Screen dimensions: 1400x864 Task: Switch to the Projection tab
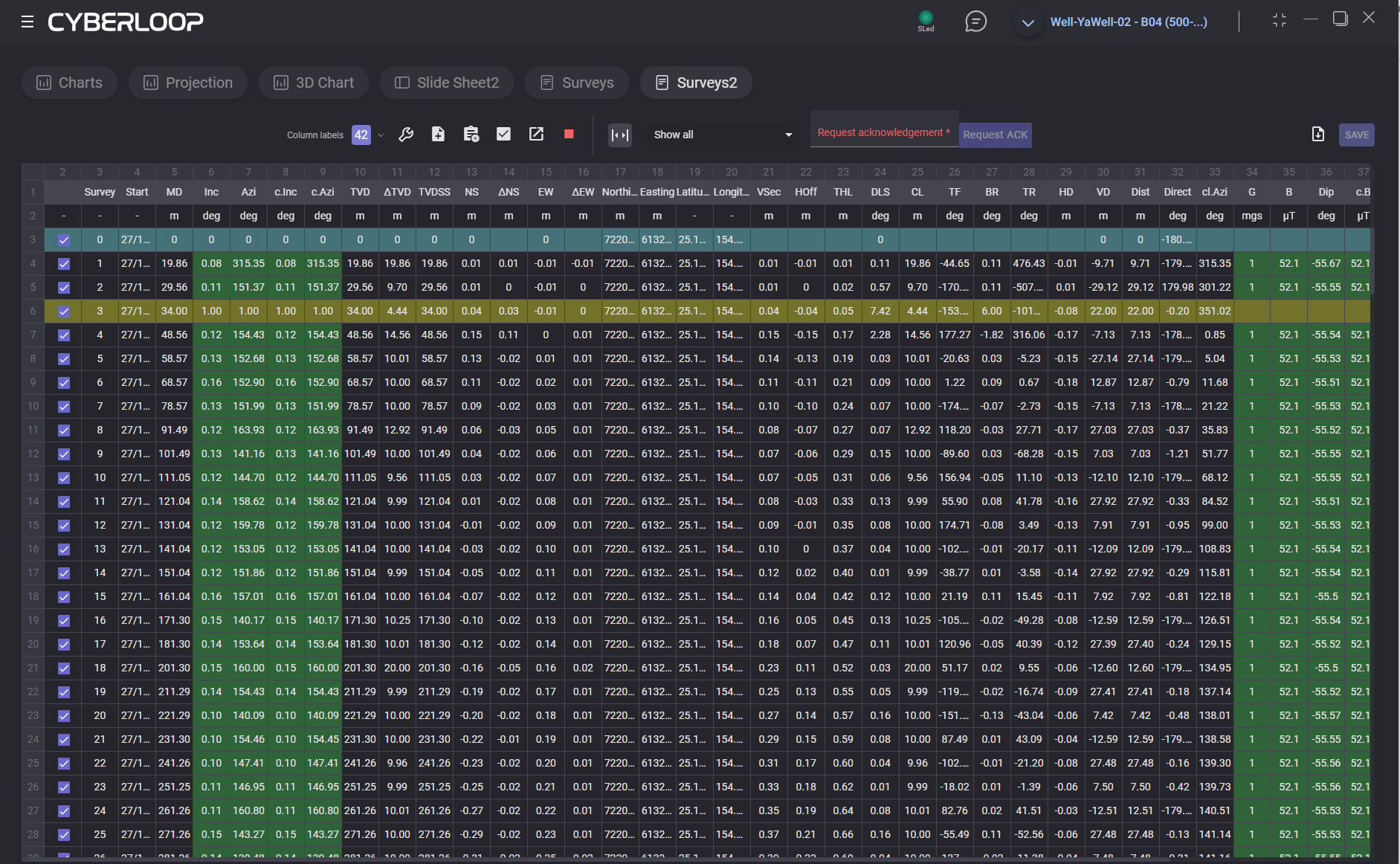coord(188,83)
